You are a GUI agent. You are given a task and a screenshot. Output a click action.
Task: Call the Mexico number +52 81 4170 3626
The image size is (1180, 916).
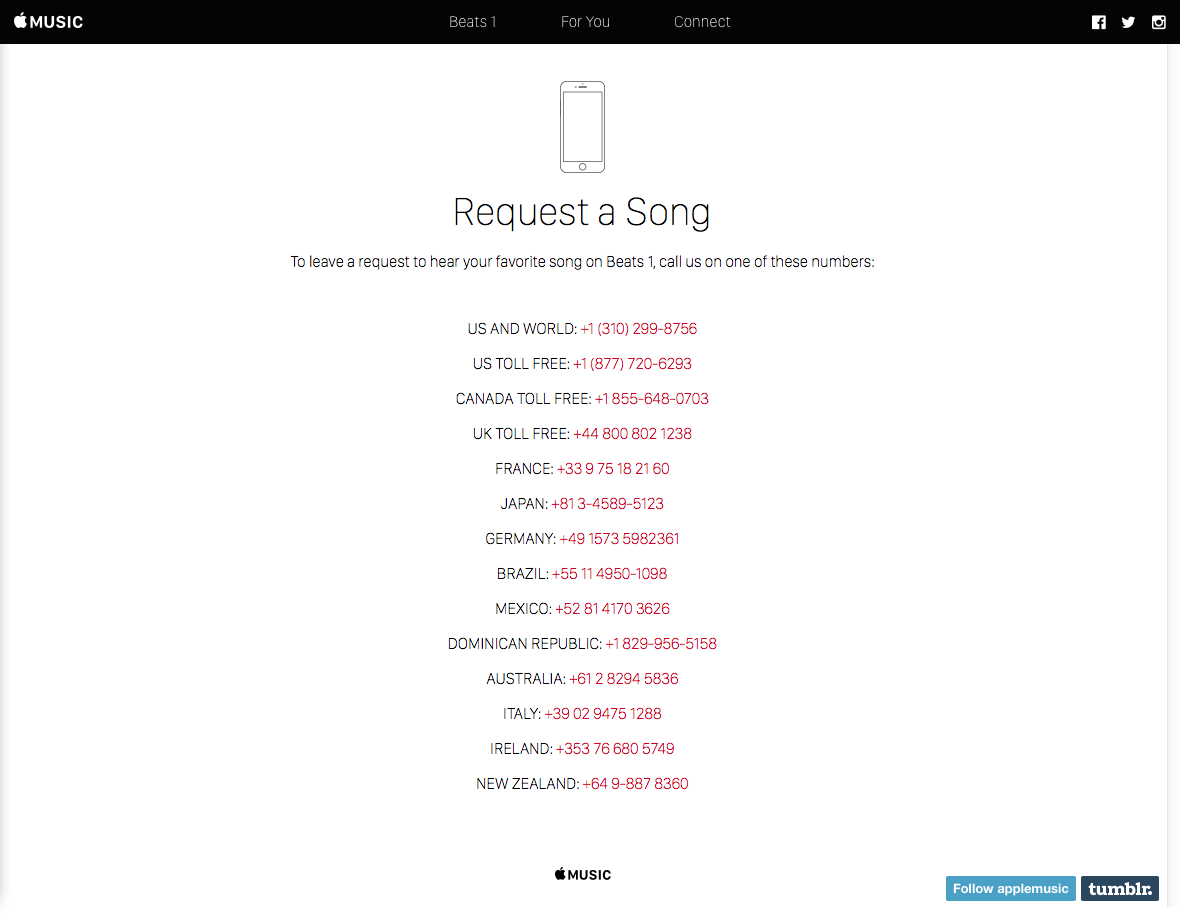click(613, 609)
